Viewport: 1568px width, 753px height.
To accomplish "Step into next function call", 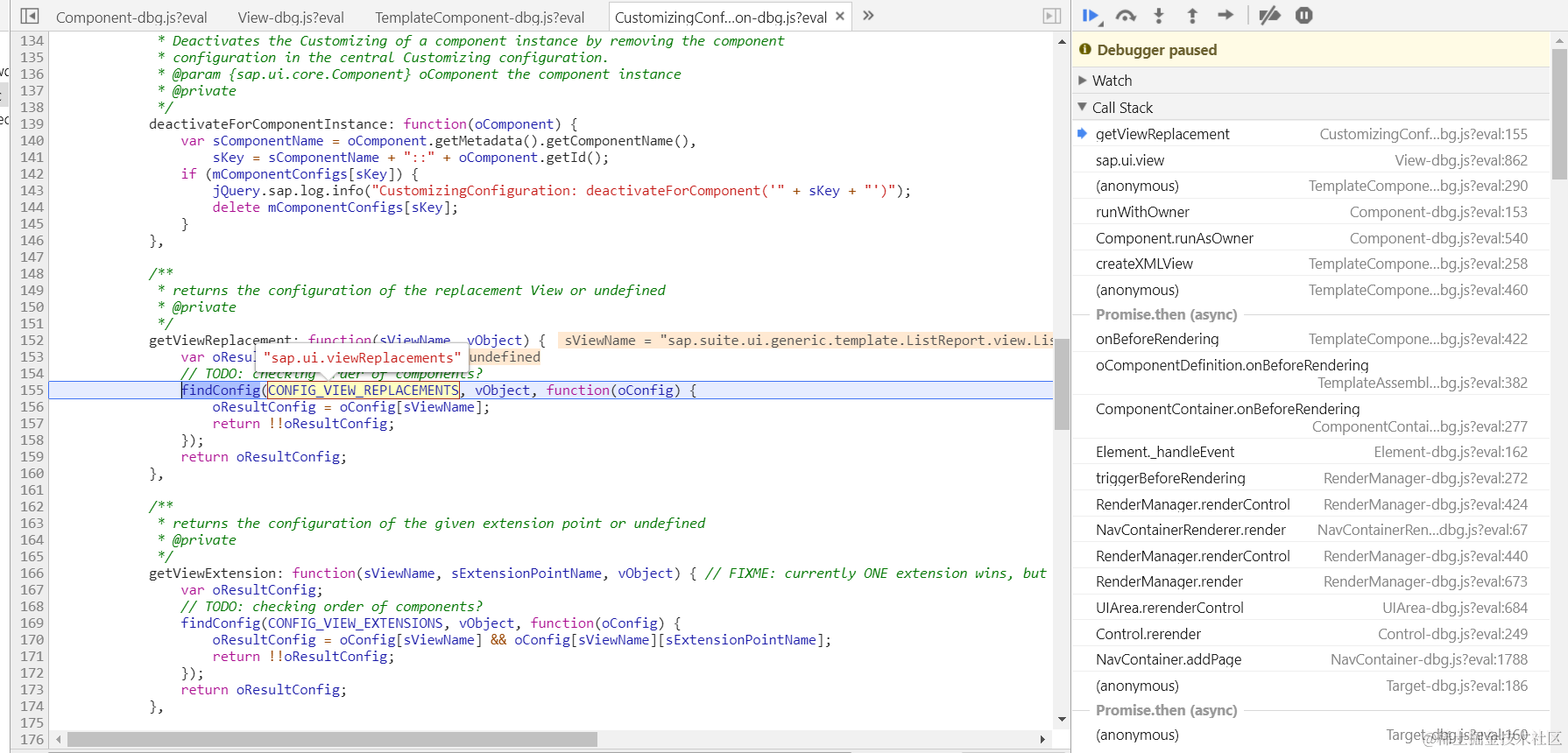I will click(1159, 16).
